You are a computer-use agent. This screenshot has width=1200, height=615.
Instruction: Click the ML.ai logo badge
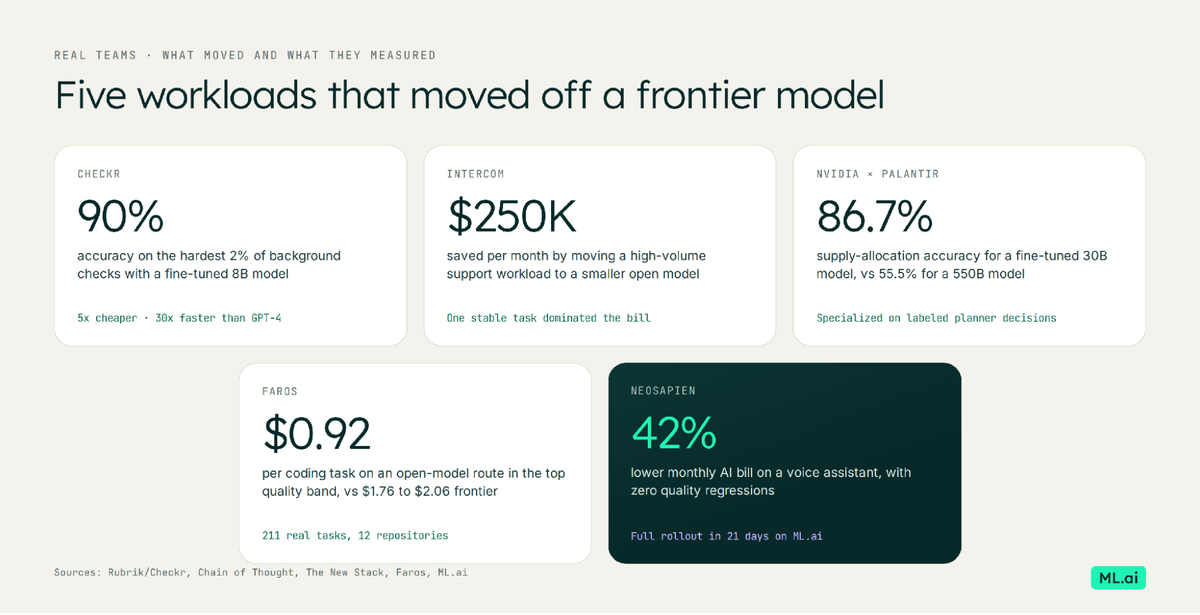point(1118,577)
